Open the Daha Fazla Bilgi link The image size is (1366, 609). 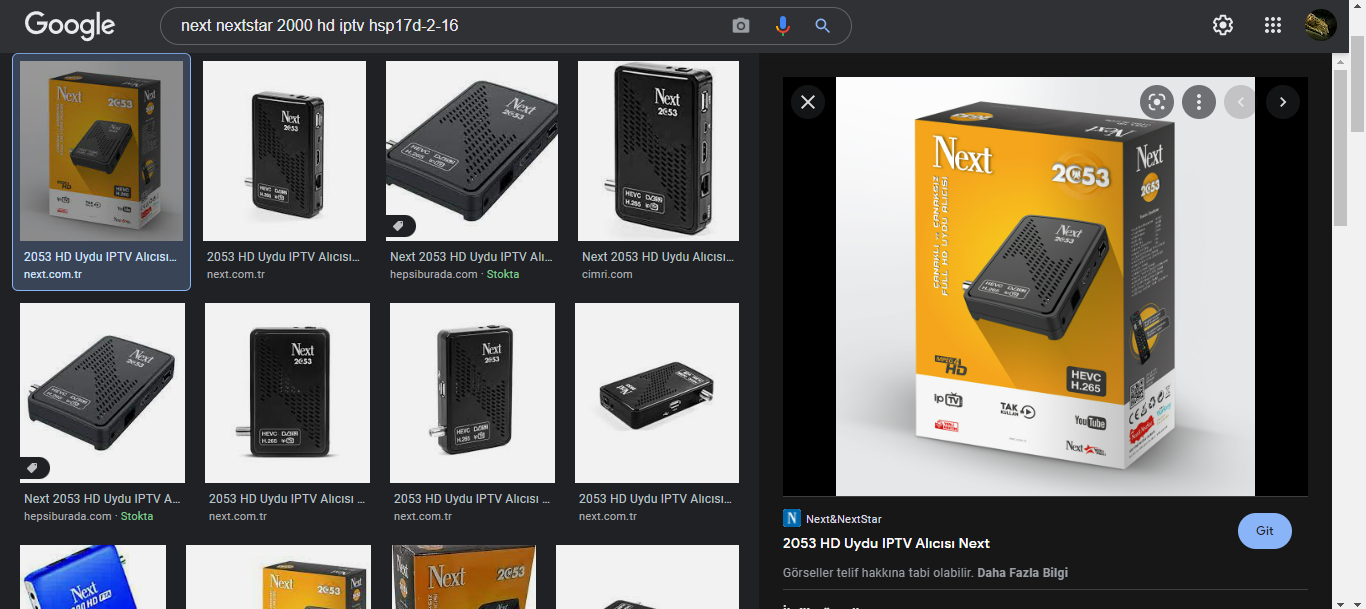click(1022, 573)
